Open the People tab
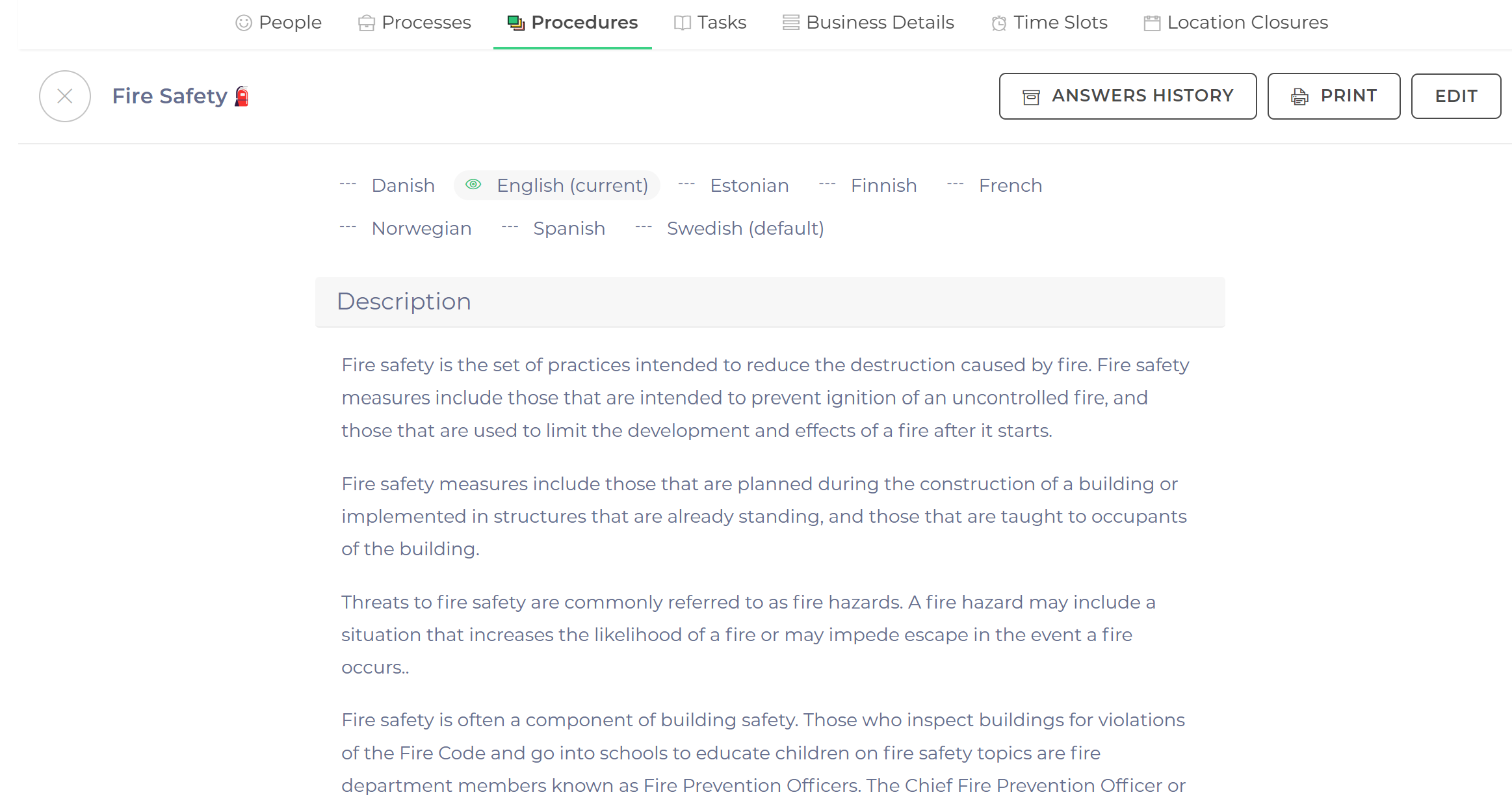1512x801 pixels. pyautogui.click(x=279, y=23)
